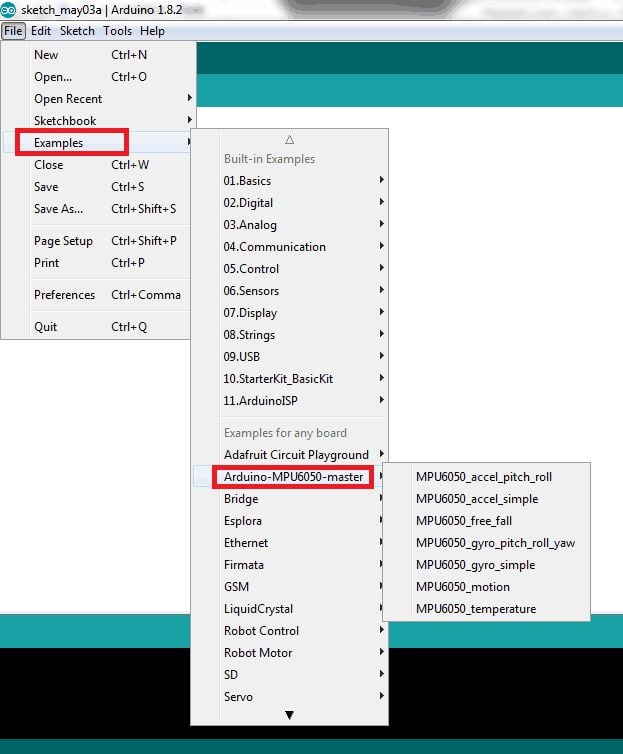Click the Arduino logo icon in title bar

[10, 10]
